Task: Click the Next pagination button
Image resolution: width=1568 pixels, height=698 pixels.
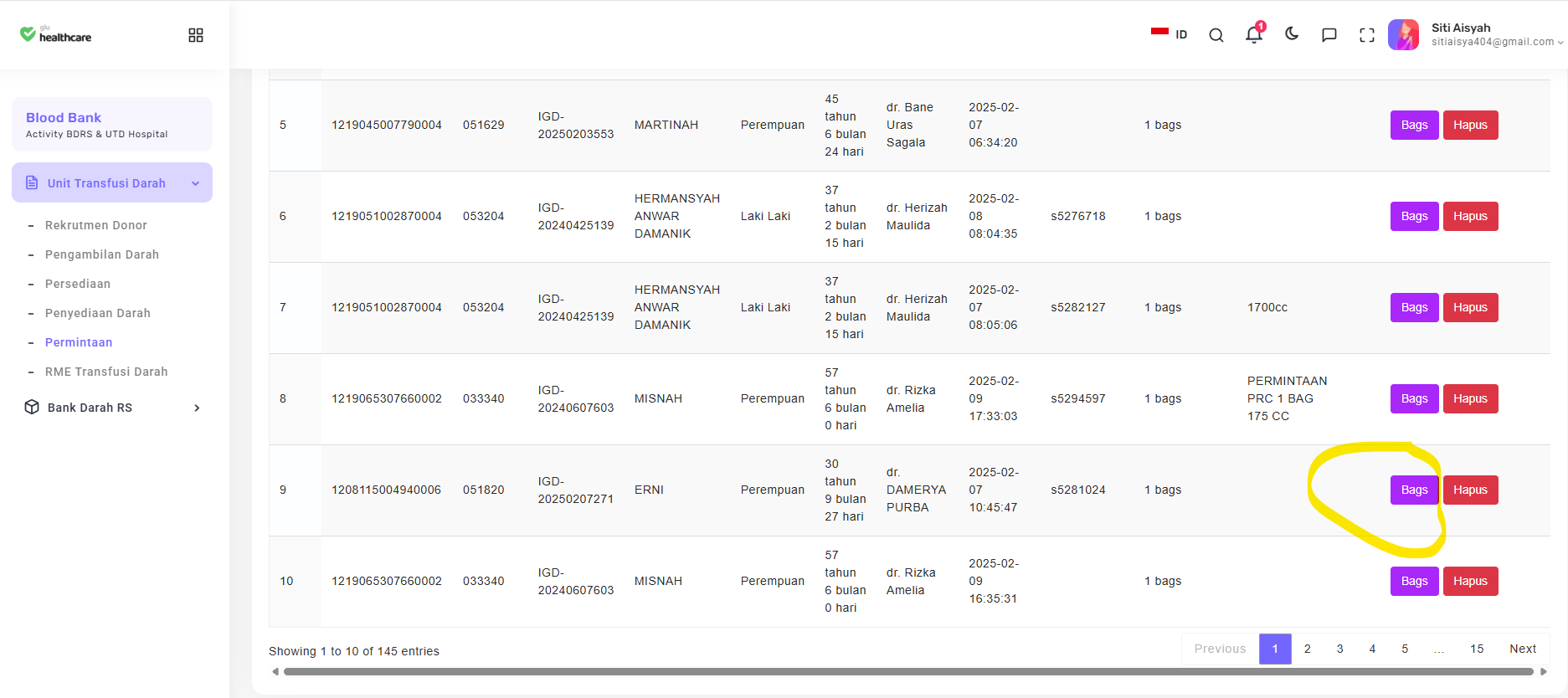Action: [1523, 649]
